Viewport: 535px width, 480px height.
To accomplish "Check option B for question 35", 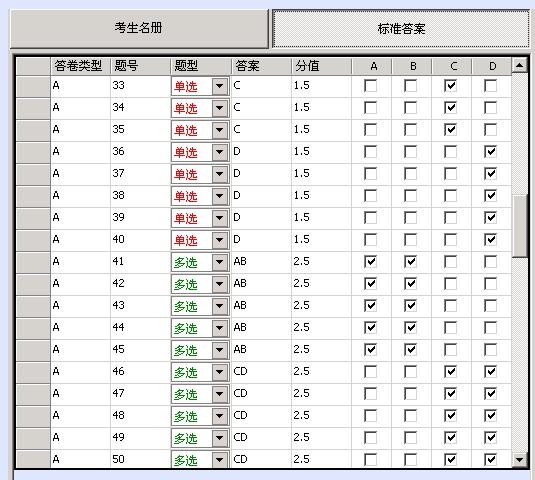I will (x=410, y=130).
